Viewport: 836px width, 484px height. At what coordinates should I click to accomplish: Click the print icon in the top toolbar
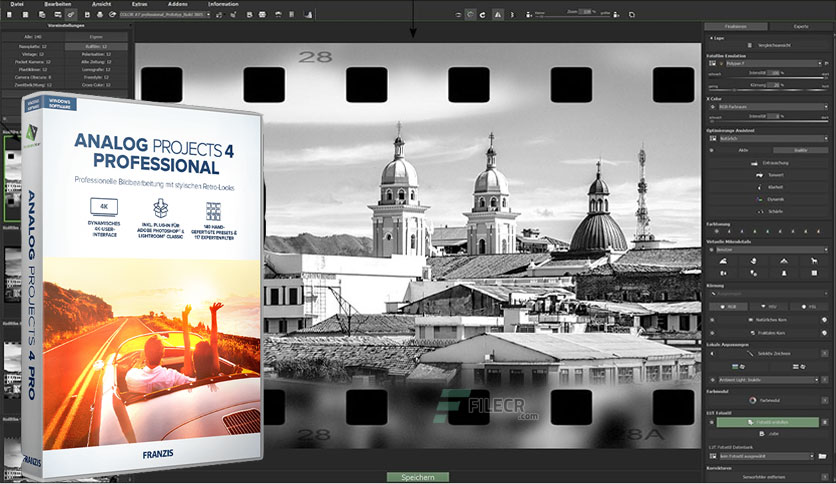pyautogui.click(x=100, y=14)
